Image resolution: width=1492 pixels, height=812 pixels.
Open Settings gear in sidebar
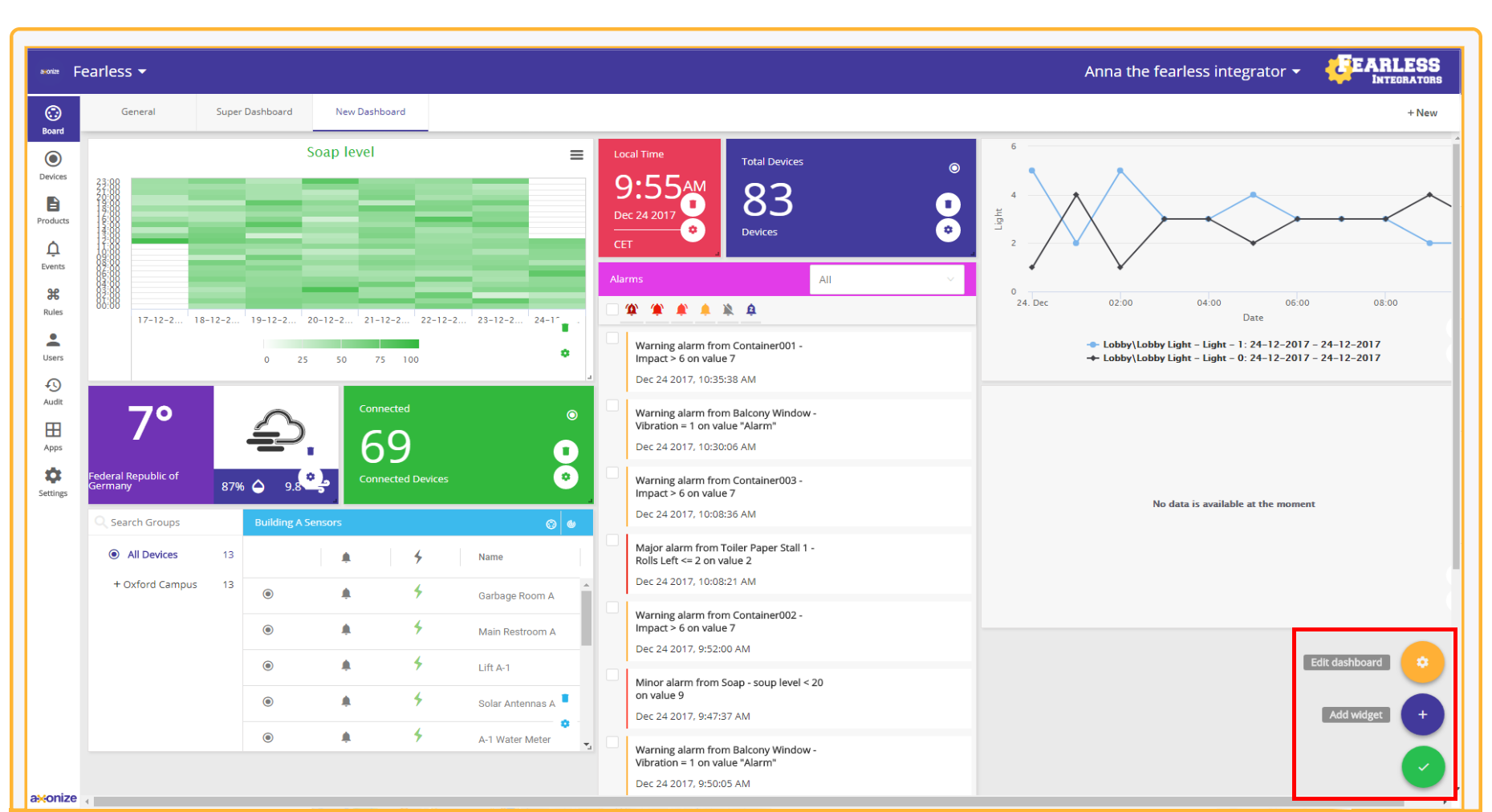[53, 481]
